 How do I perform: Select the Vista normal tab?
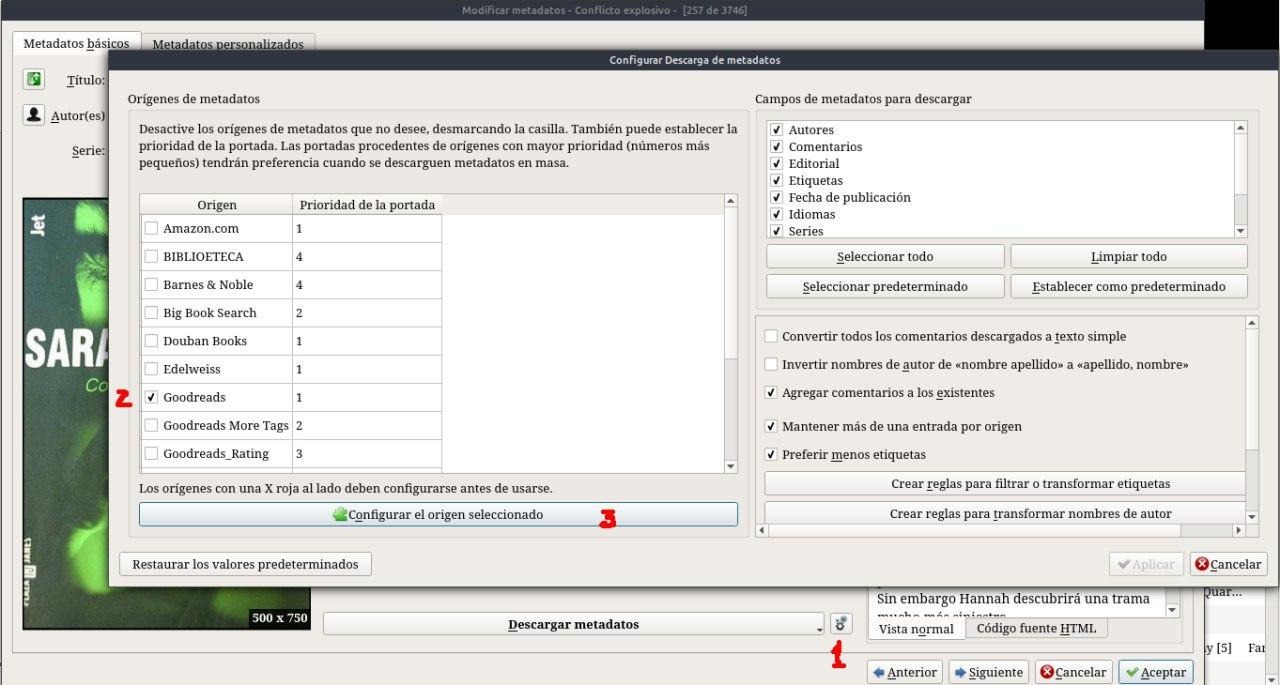[915, 629]
